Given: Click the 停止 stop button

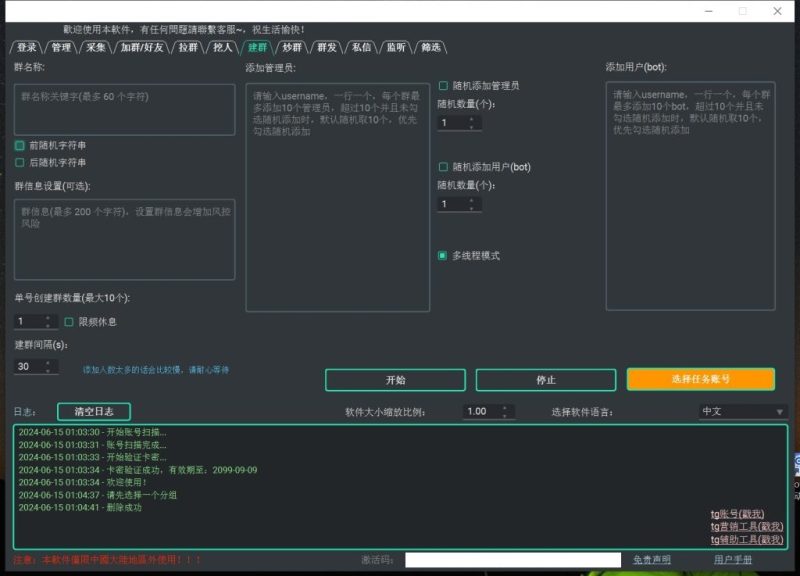Looking at the screenshot, I should (x=548, y=380).
